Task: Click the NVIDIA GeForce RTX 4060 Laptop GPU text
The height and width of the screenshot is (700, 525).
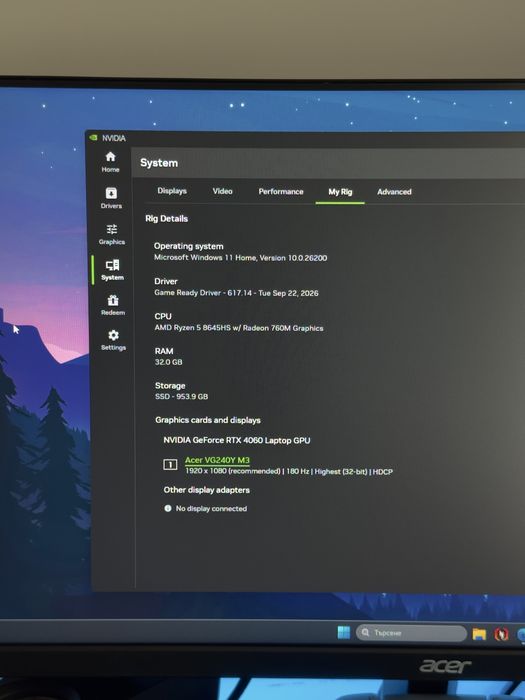Action: [x=237, y=440]
